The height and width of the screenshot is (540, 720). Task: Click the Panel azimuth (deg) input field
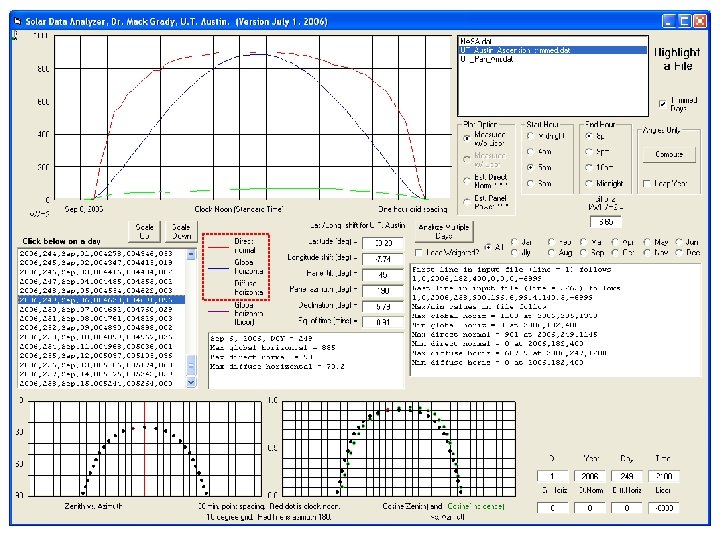(x=383, y=290)
